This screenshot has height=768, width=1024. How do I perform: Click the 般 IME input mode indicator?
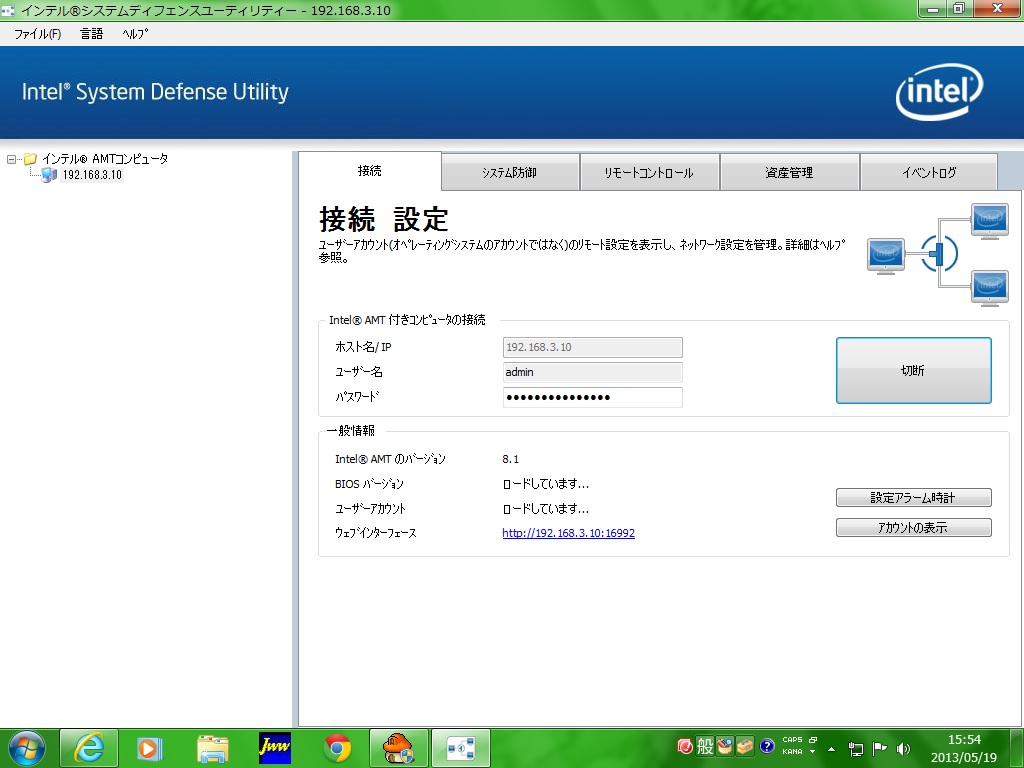pos(705,746)
